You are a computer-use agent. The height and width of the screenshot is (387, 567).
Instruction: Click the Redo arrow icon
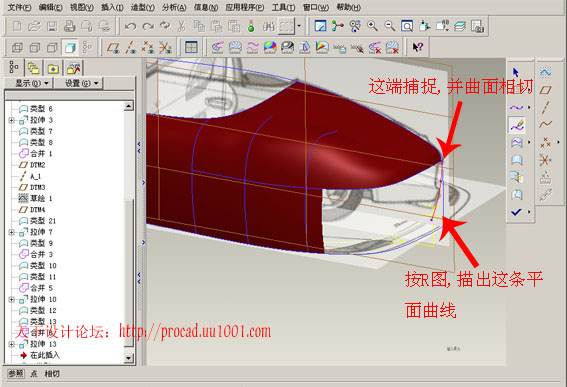click(x=148, y=26)
